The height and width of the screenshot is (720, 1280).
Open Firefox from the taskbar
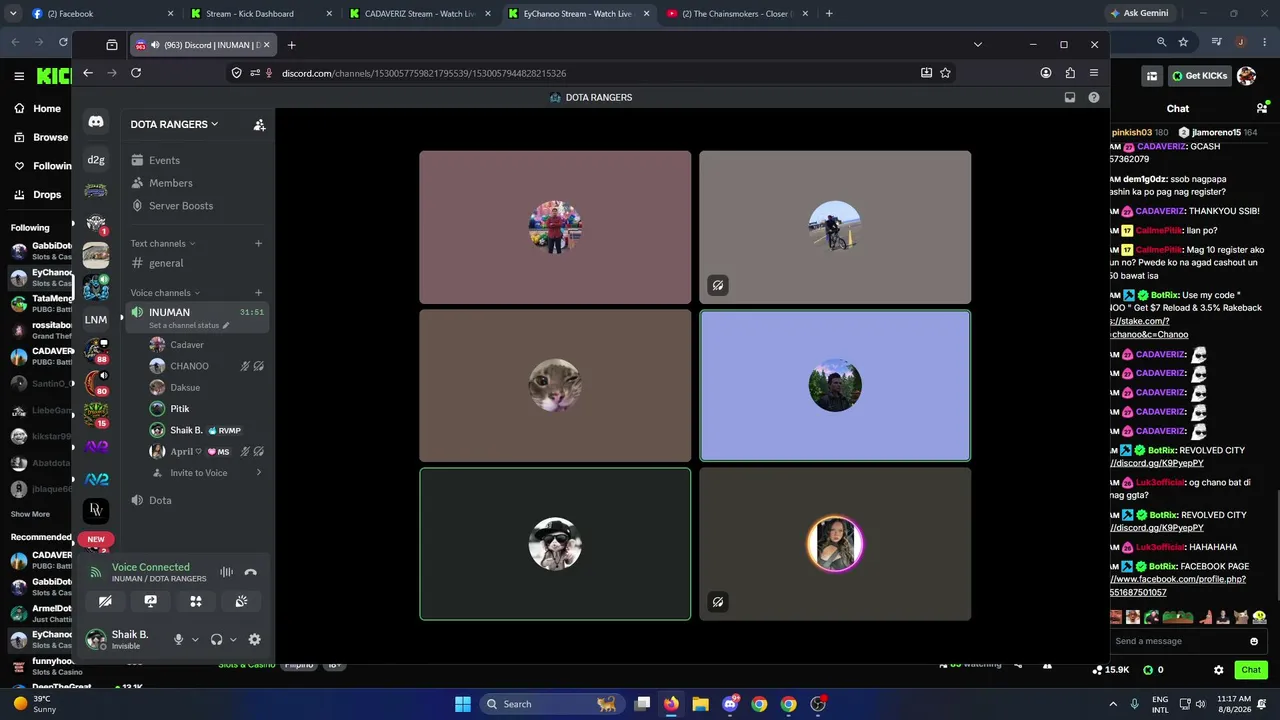pos(671,704)
